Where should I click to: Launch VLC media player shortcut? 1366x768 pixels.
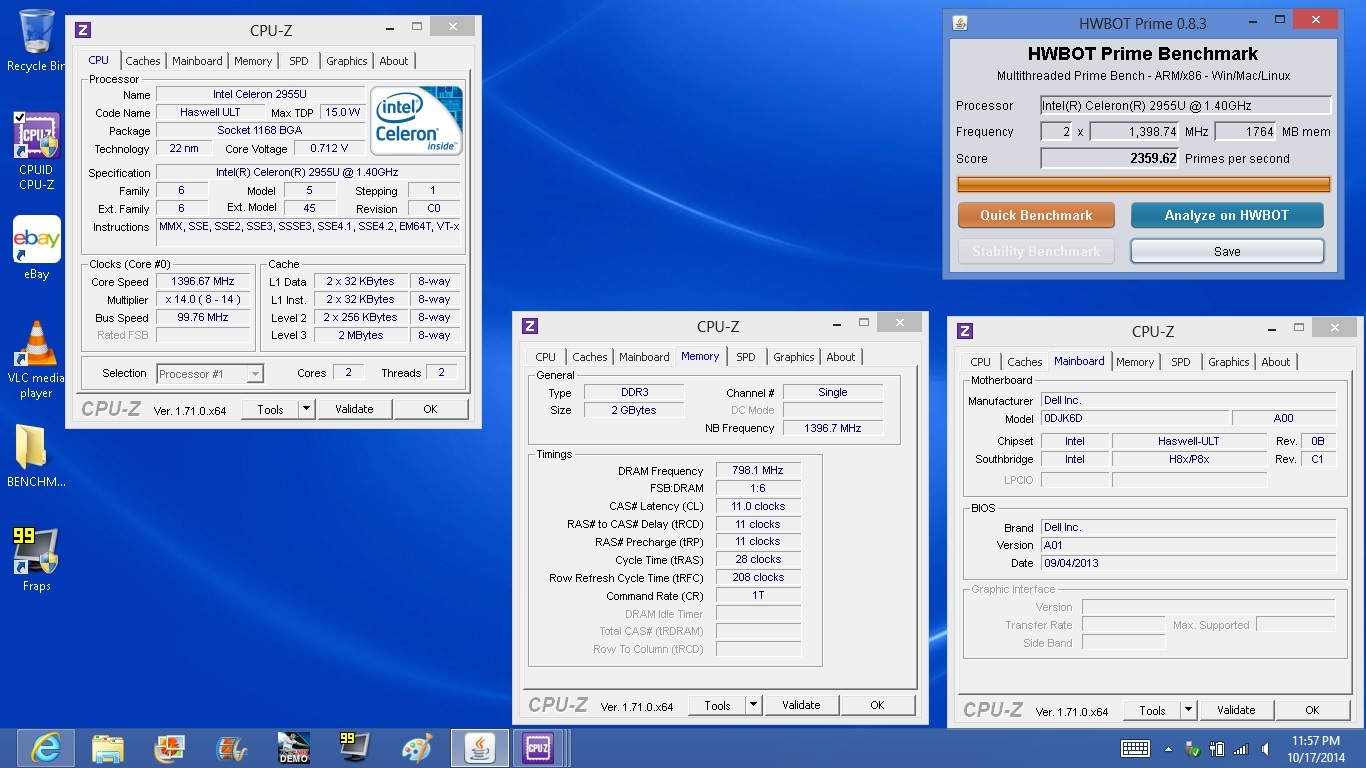[36, 360]
